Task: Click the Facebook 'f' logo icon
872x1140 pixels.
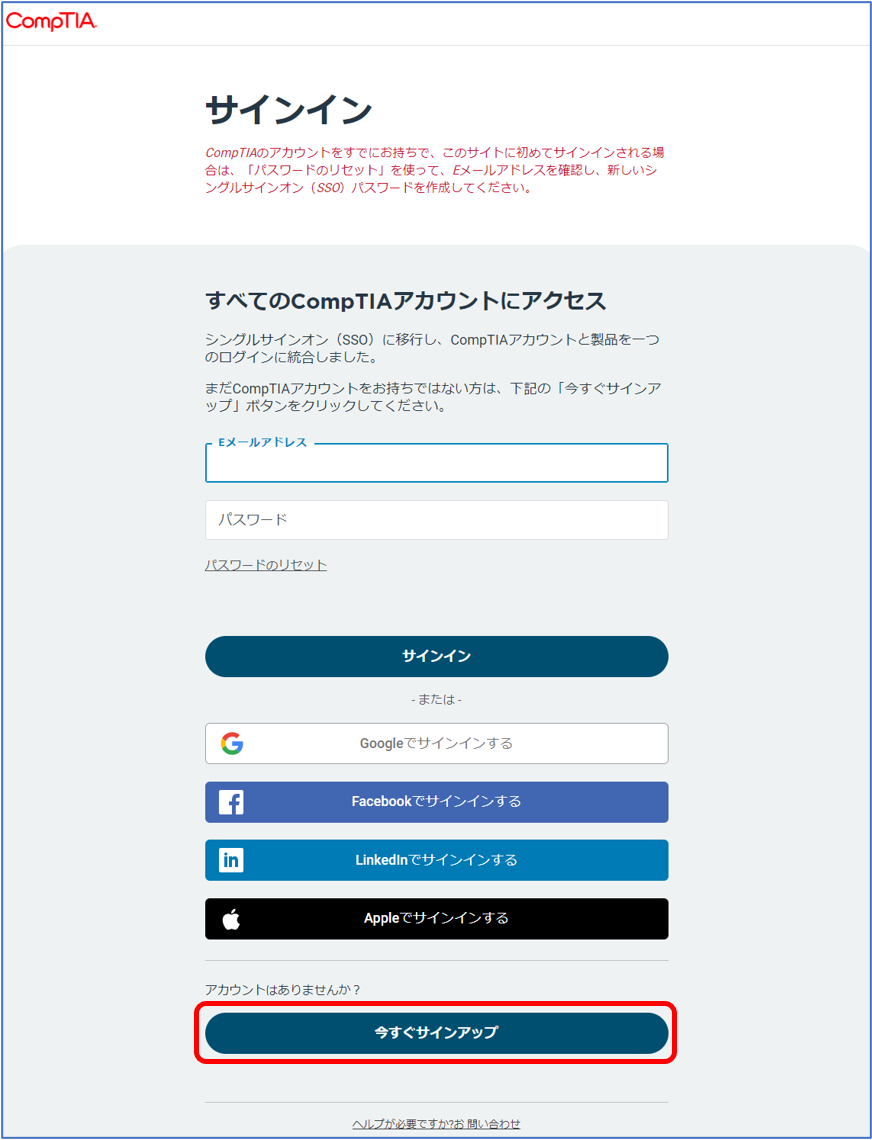Action: point(231,802)
